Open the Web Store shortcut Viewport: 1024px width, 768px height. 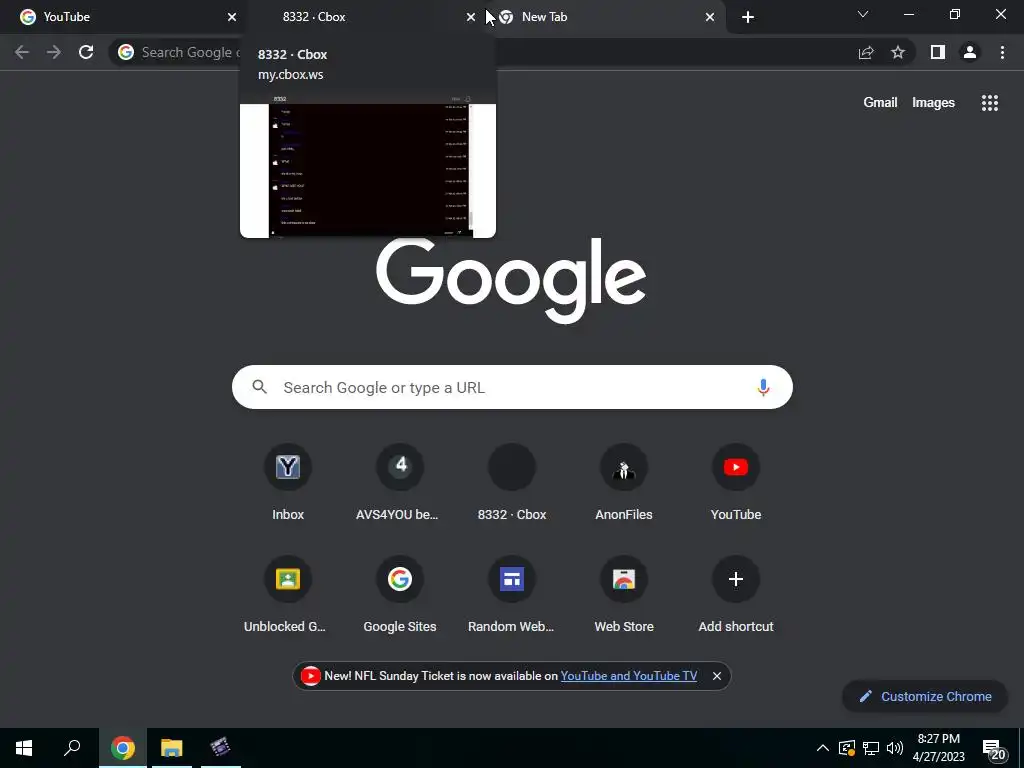pyautogui.click(x=624, y=594)
